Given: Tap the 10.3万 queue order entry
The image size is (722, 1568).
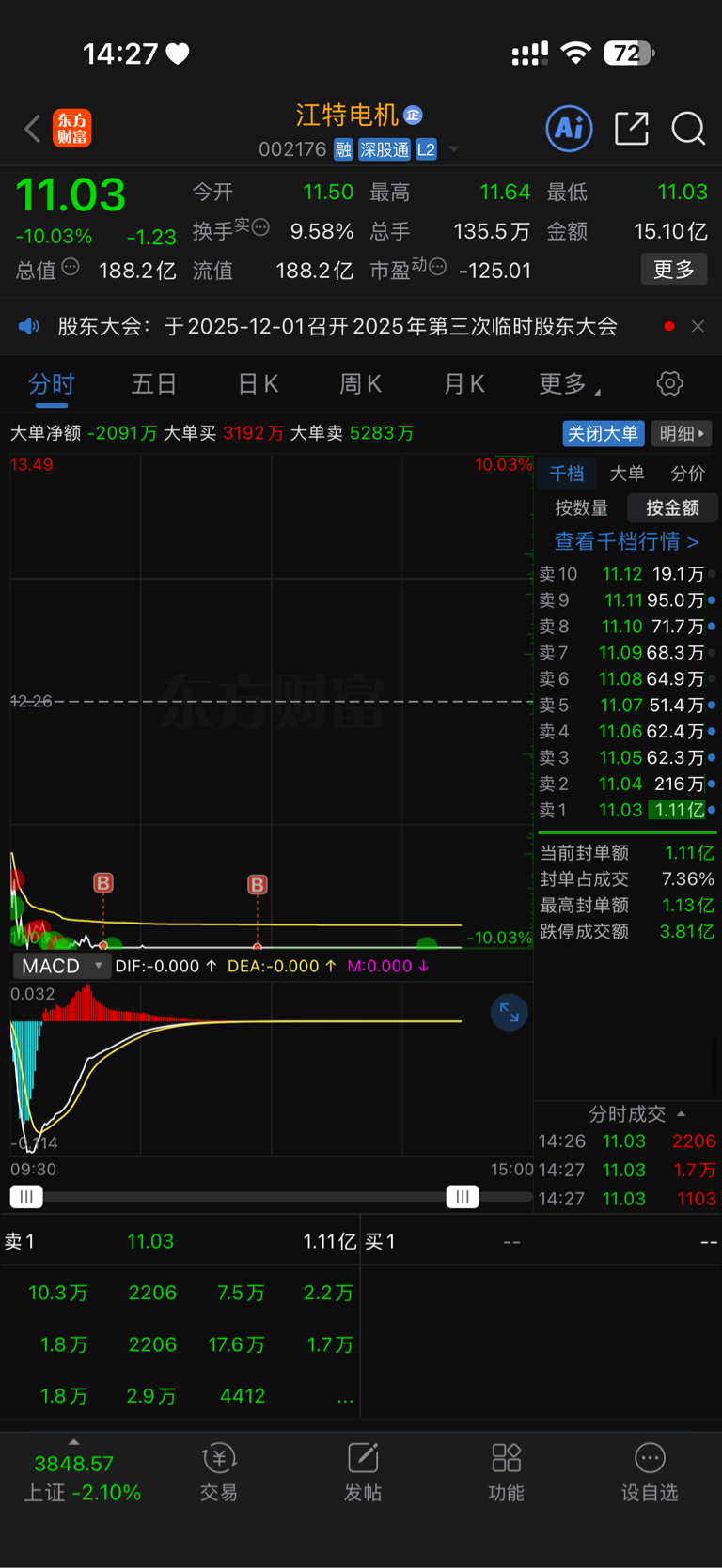Looking at the screenshot, I should click(x=58, y=1293).
